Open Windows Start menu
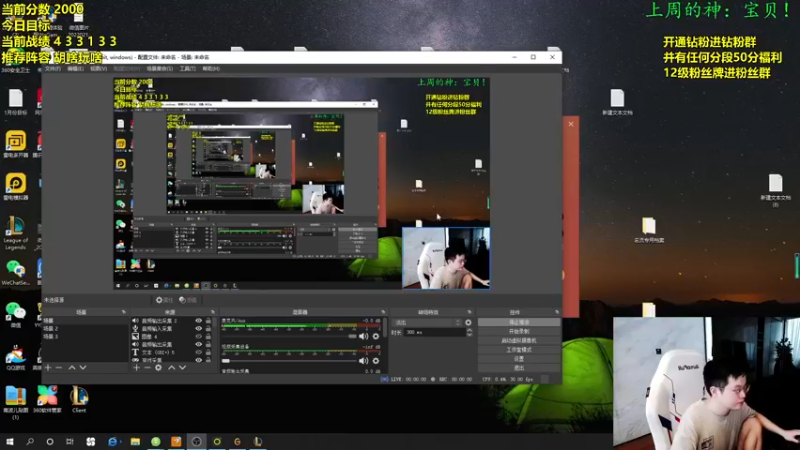800x450 pixels. [10, 441]
